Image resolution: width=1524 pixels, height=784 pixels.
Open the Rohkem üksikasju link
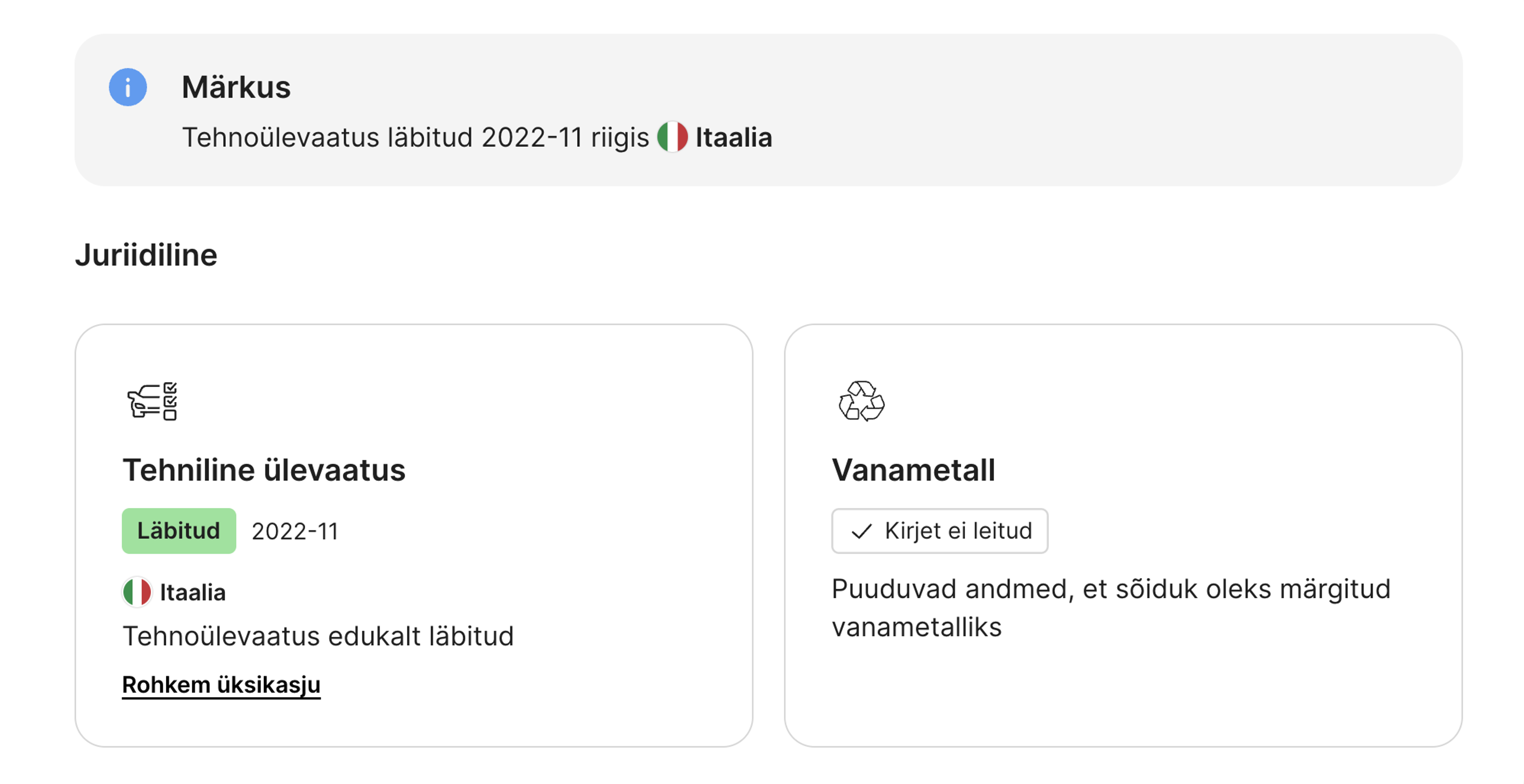[221, 684]
